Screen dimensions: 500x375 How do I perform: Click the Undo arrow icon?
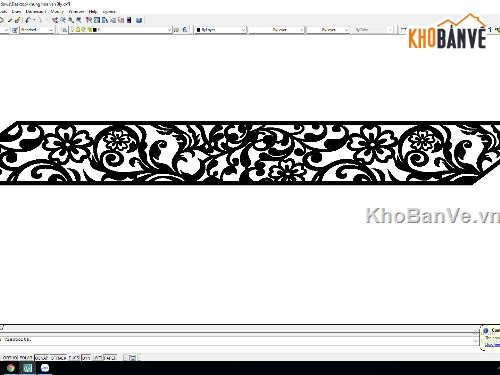[x=28, y=20]
